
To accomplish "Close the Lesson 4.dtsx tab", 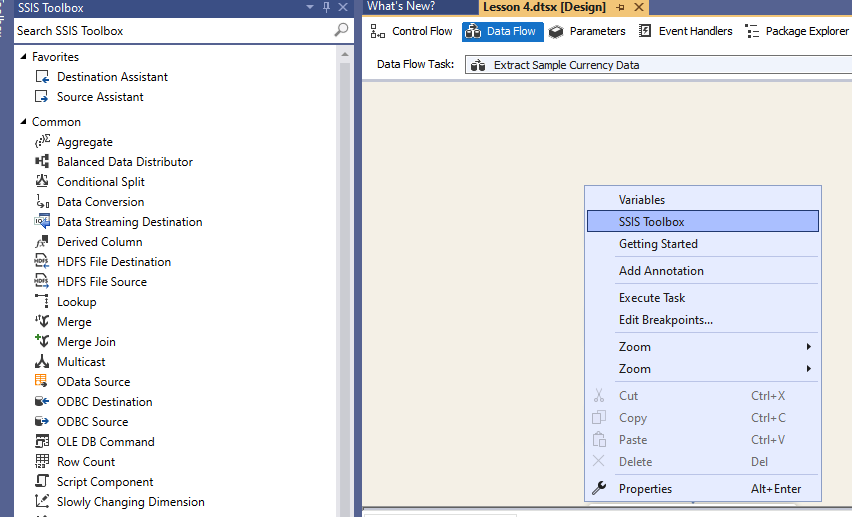I will (x=639, y=7).
